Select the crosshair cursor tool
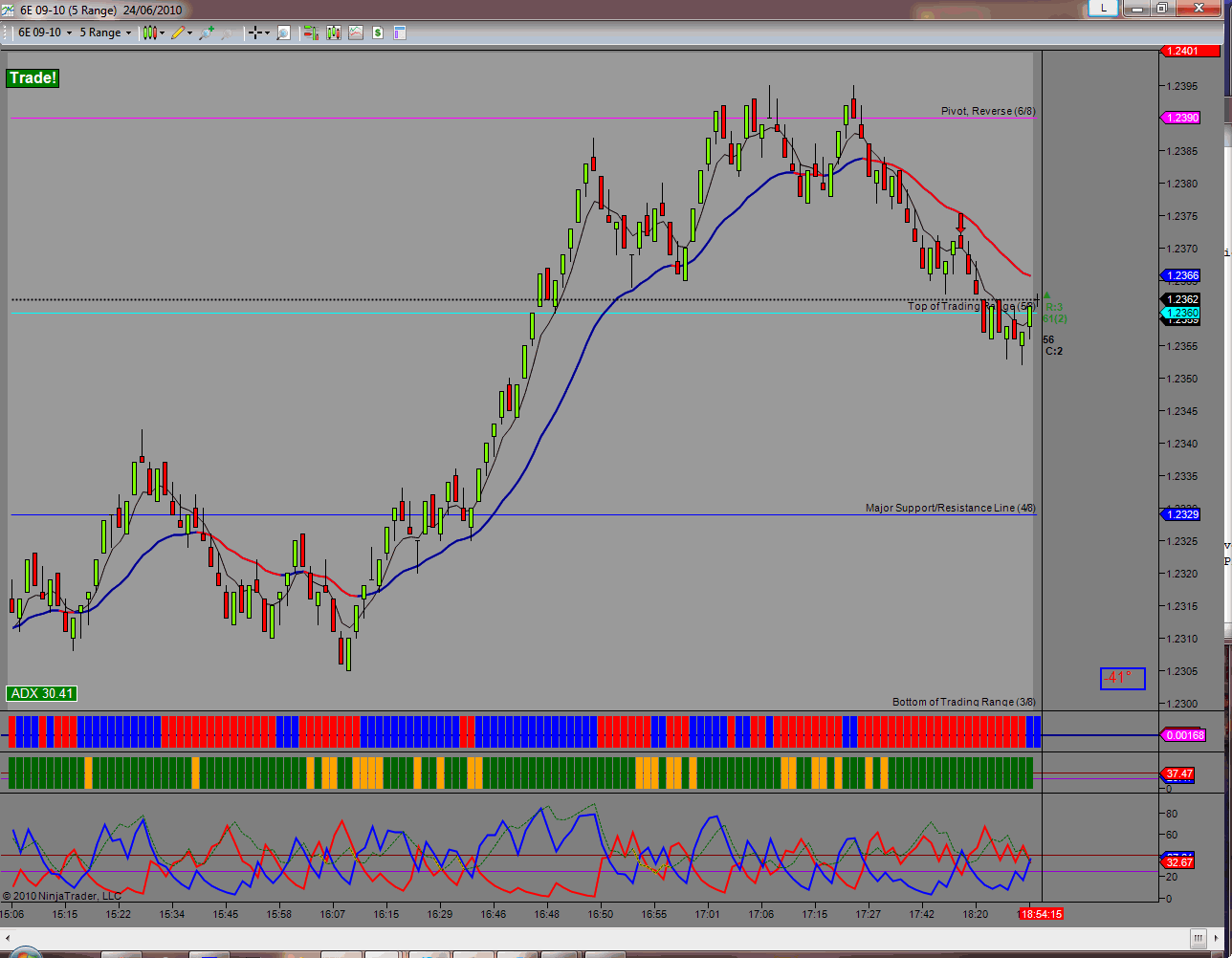Screen dimensions: 1232x958 (255, 33)
